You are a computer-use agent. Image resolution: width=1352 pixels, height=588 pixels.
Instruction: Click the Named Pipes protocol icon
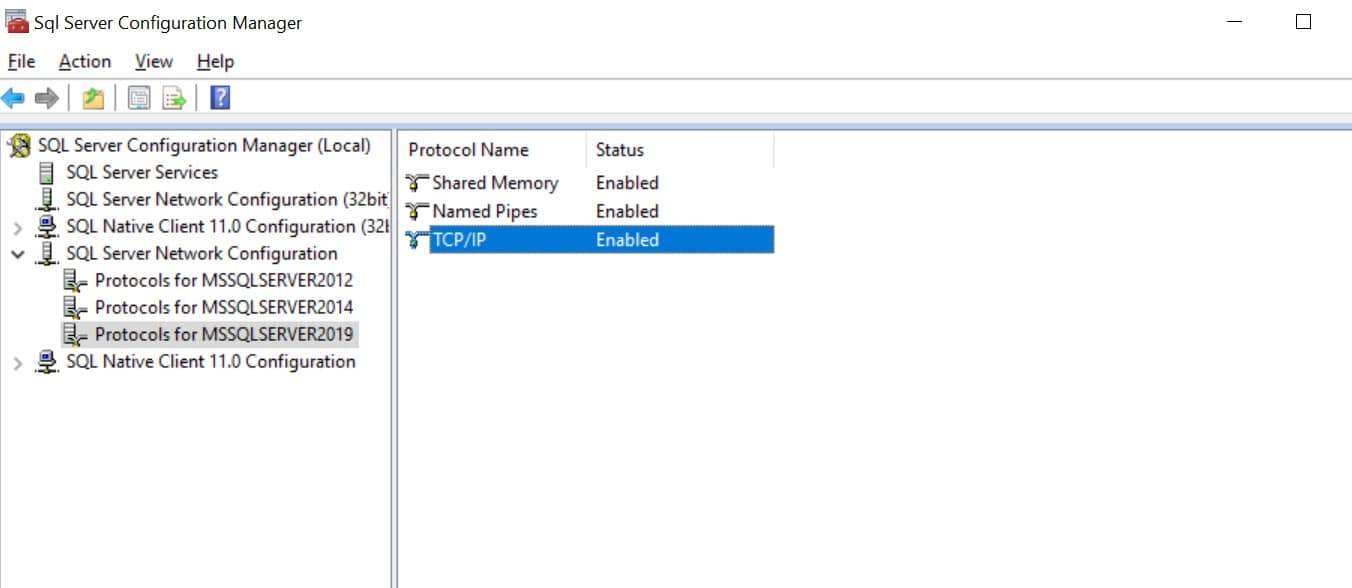[418, 212]
